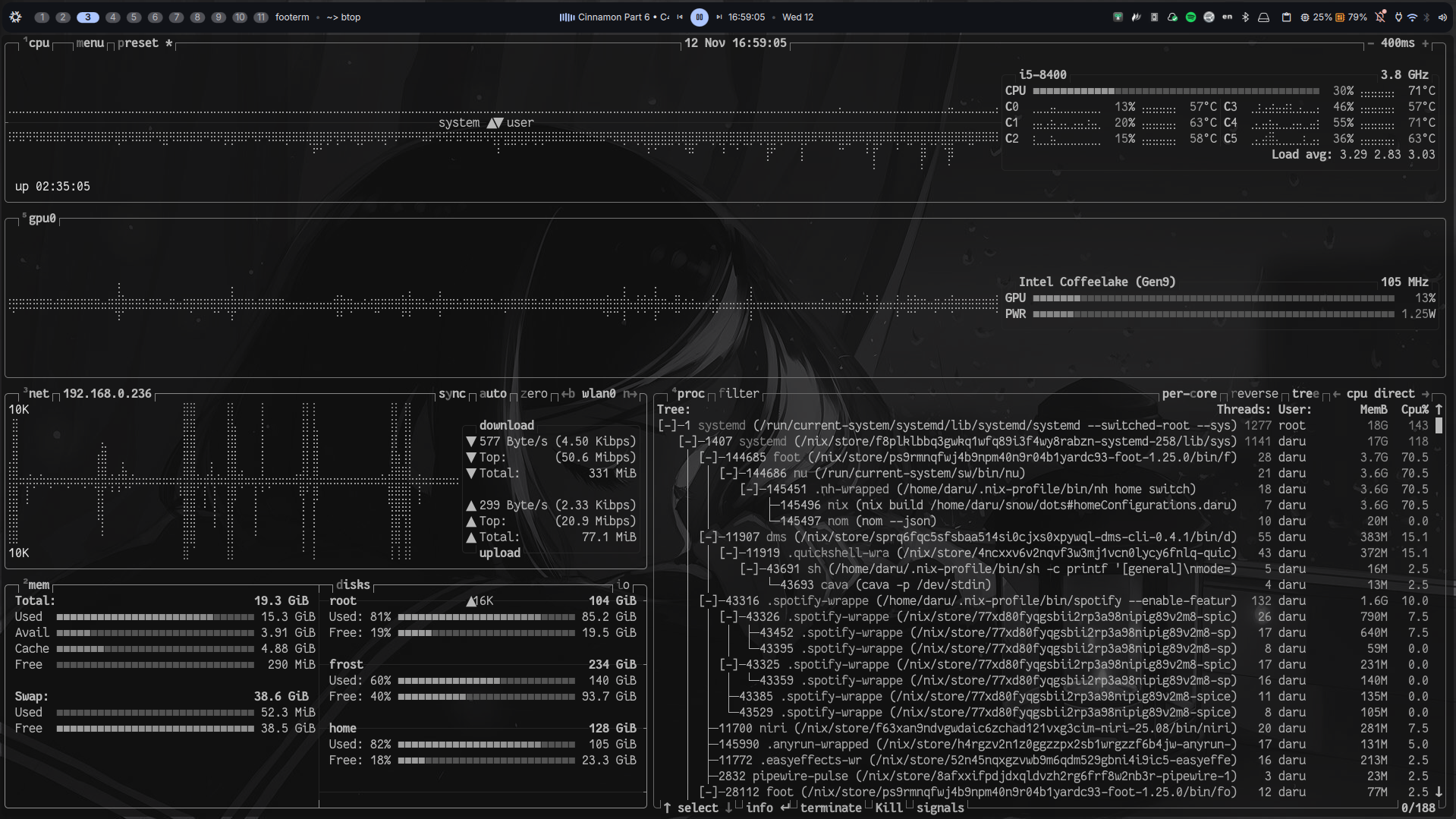Screen dimensions: 1456x819
Task: Open the NixOS launcher icon in top bar
Action: [x=15, y=17]
